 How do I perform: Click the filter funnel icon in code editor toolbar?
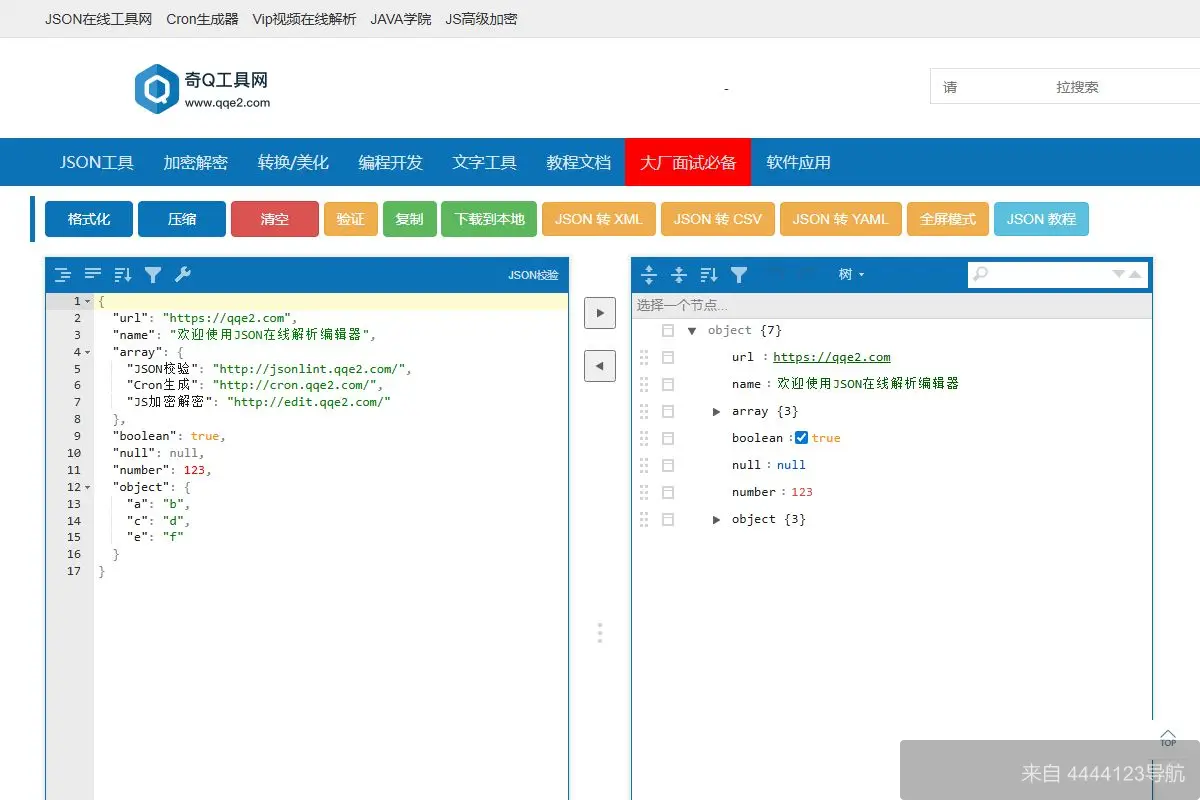153,274
